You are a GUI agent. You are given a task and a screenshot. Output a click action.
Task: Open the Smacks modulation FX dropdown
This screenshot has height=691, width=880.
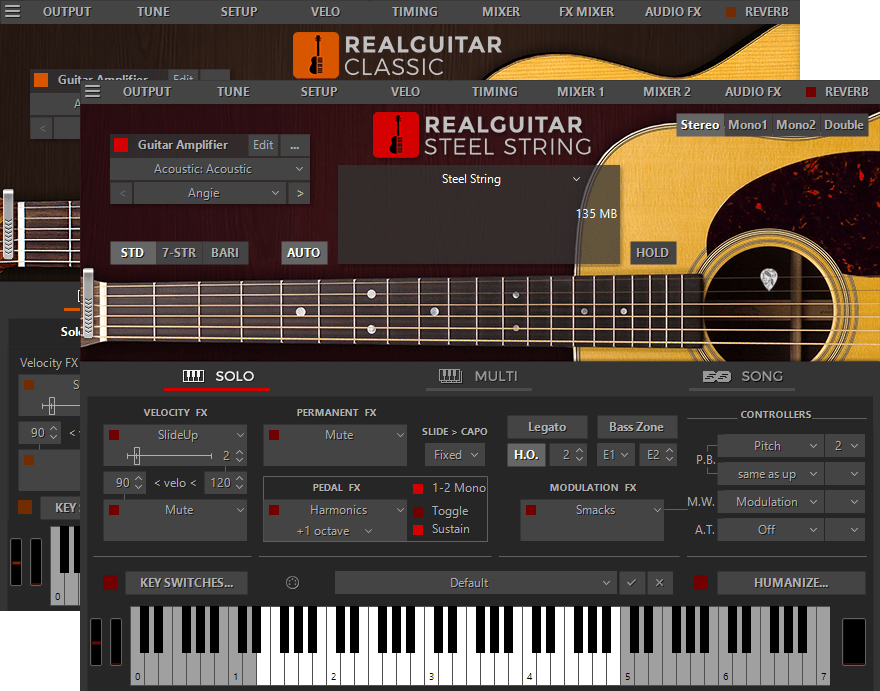click(x=592, y=510)
